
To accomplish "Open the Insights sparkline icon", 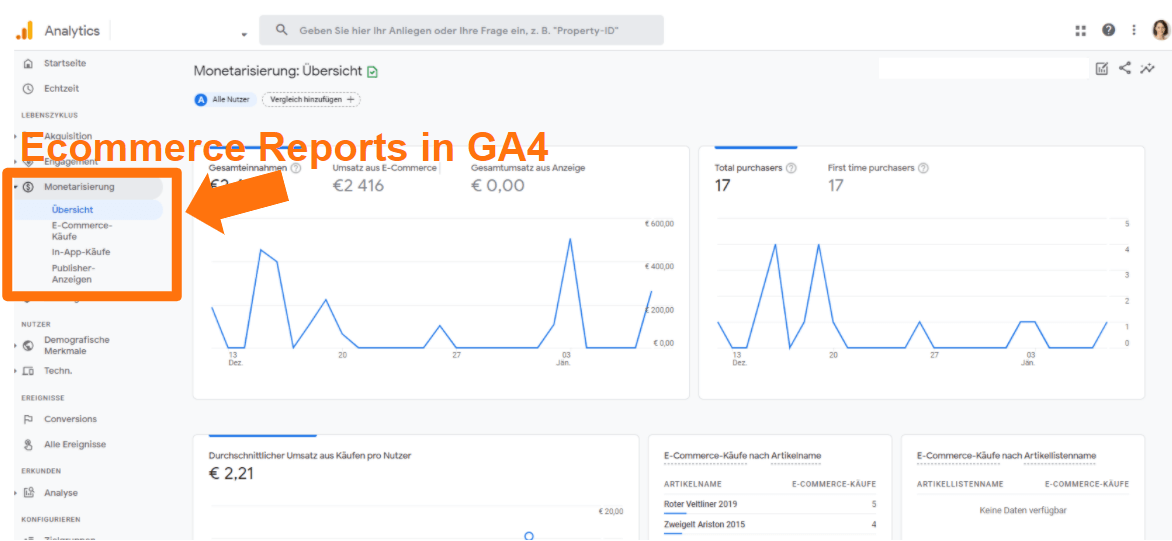I will coord(1147,69).
